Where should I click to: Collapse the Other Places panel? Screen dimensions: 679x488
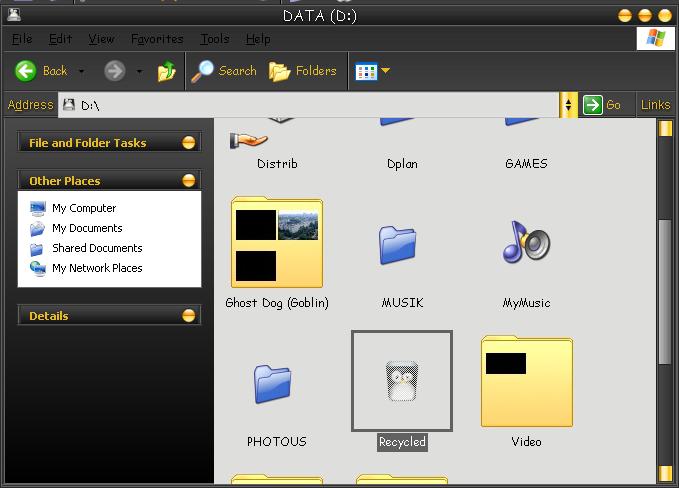click(x=188, y=180)
